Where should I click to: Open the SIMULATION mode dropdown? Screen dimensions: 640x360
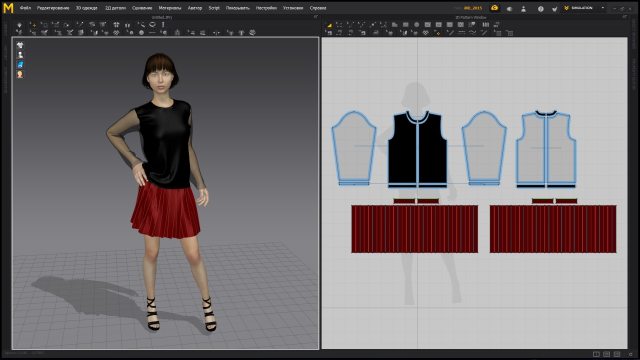(582, 8)
